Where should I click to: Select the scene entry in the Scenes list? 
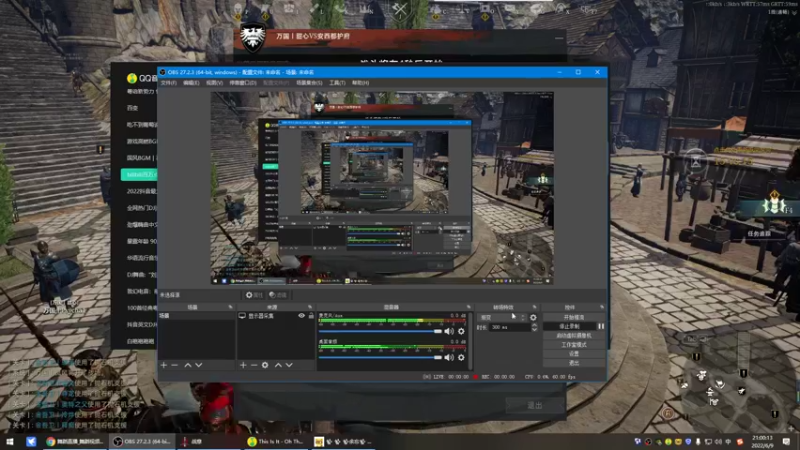point(196,316)
